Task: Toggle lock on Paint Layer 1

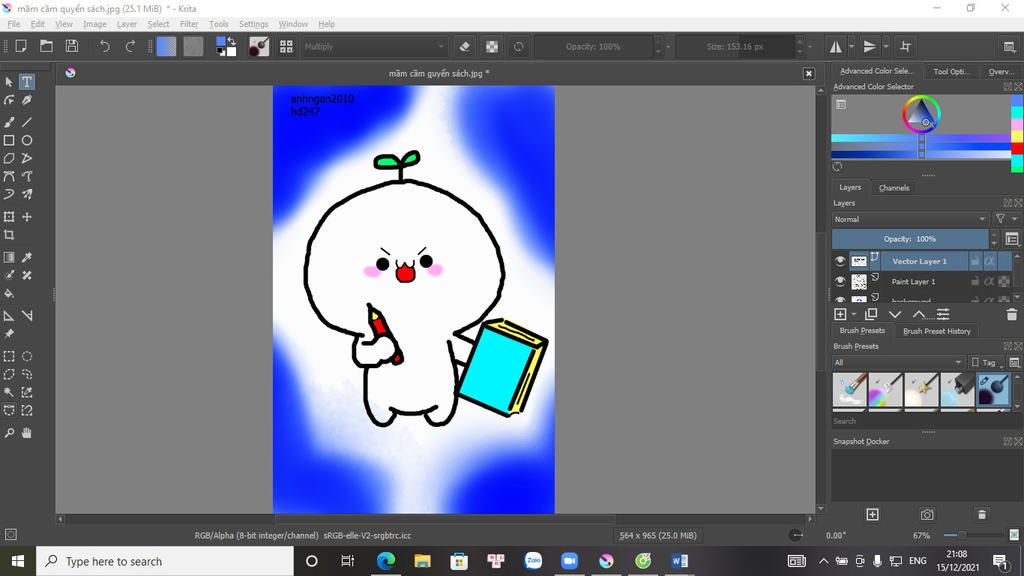Action: pyautogui.click(x=974, y=281)
